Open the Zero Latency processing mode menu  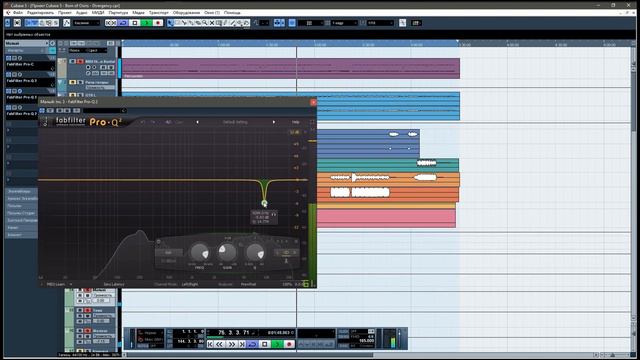pyautogui.click(x=114, y=284)
